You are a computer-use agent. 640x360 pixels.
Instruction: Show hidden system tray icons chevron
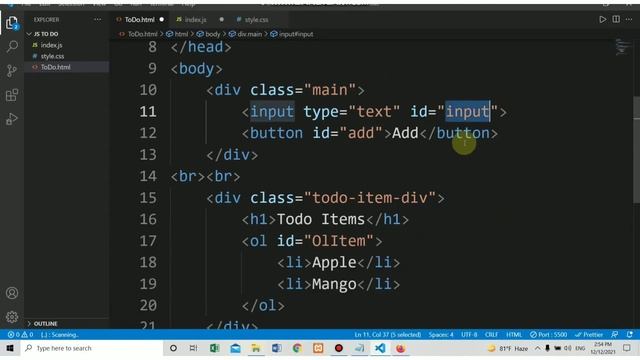click(538, 348)
